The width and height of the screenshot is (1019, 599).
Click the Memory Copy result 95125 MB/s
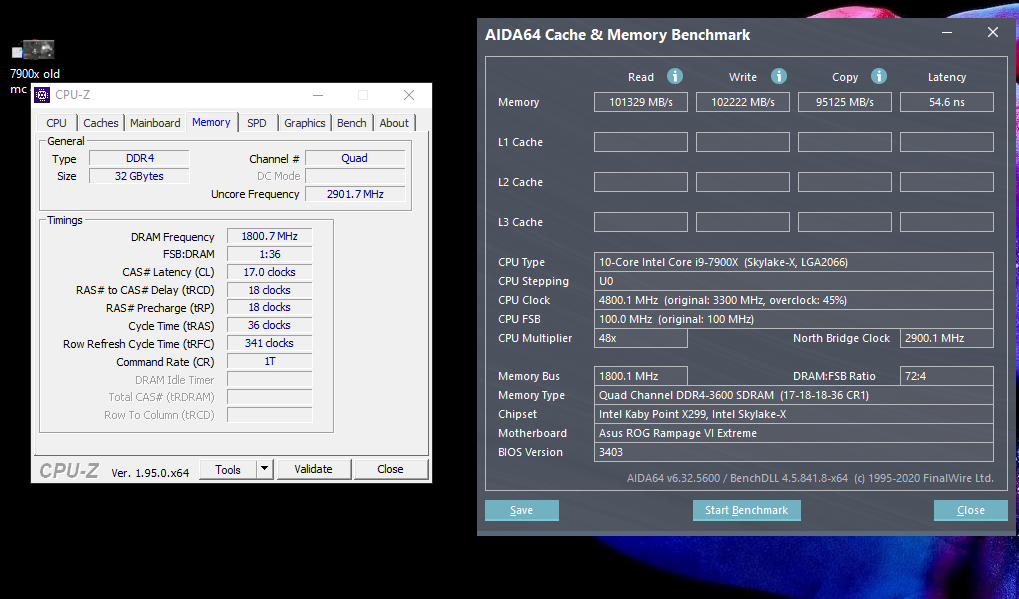tap(845, 102)
